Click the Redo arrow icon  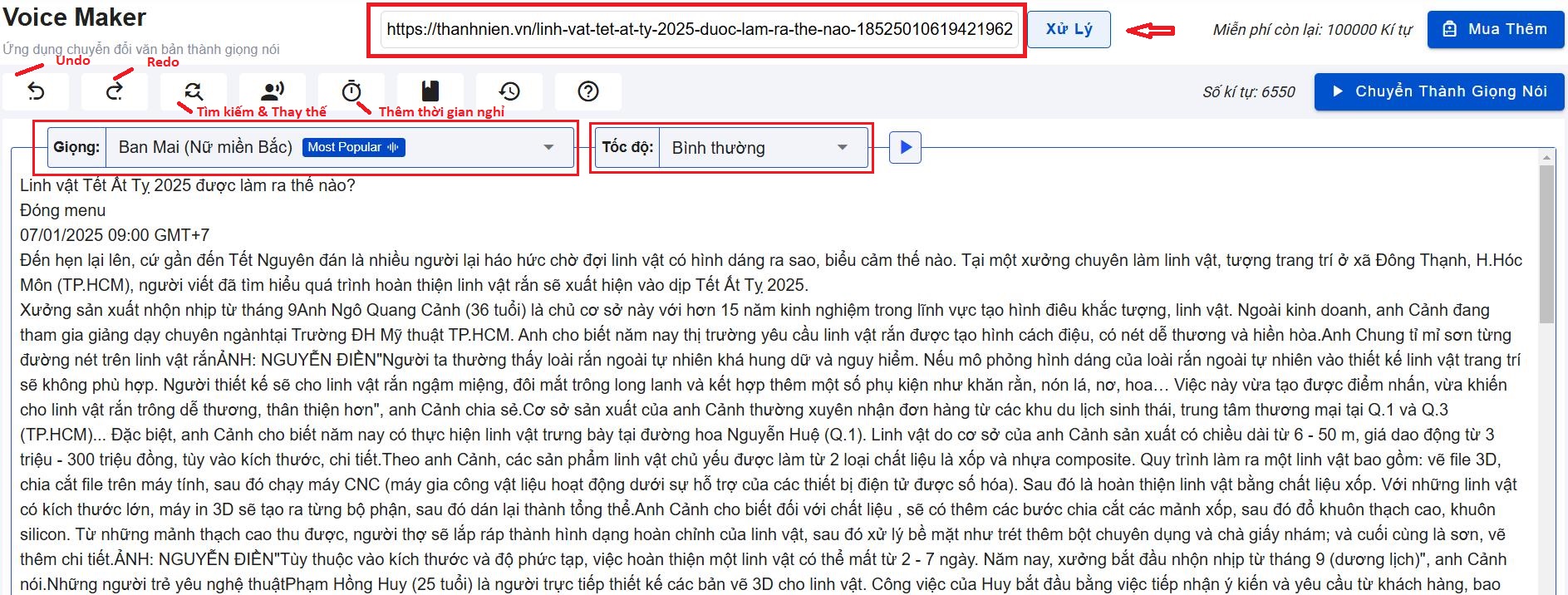(115, 91)
